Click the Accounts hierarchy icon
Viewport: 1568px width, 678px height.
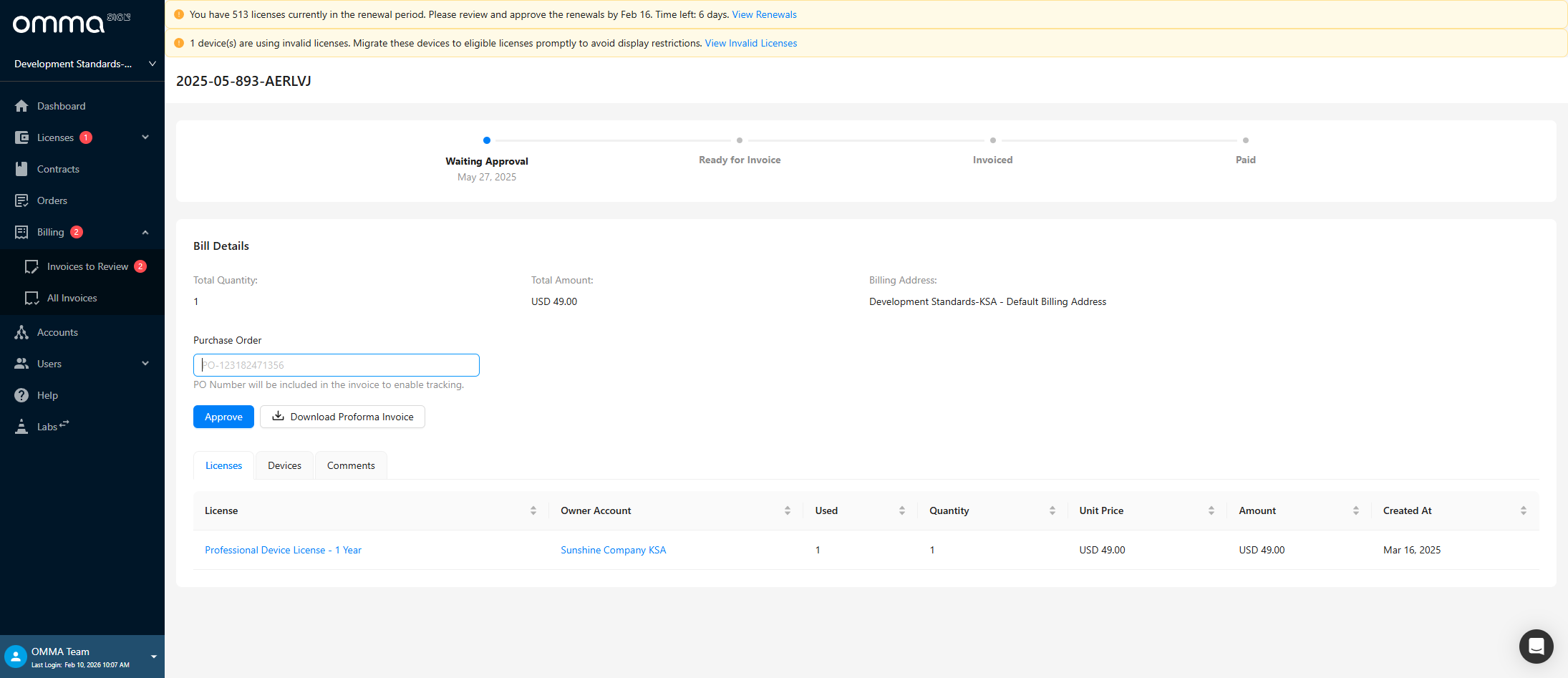coord(21,332)
